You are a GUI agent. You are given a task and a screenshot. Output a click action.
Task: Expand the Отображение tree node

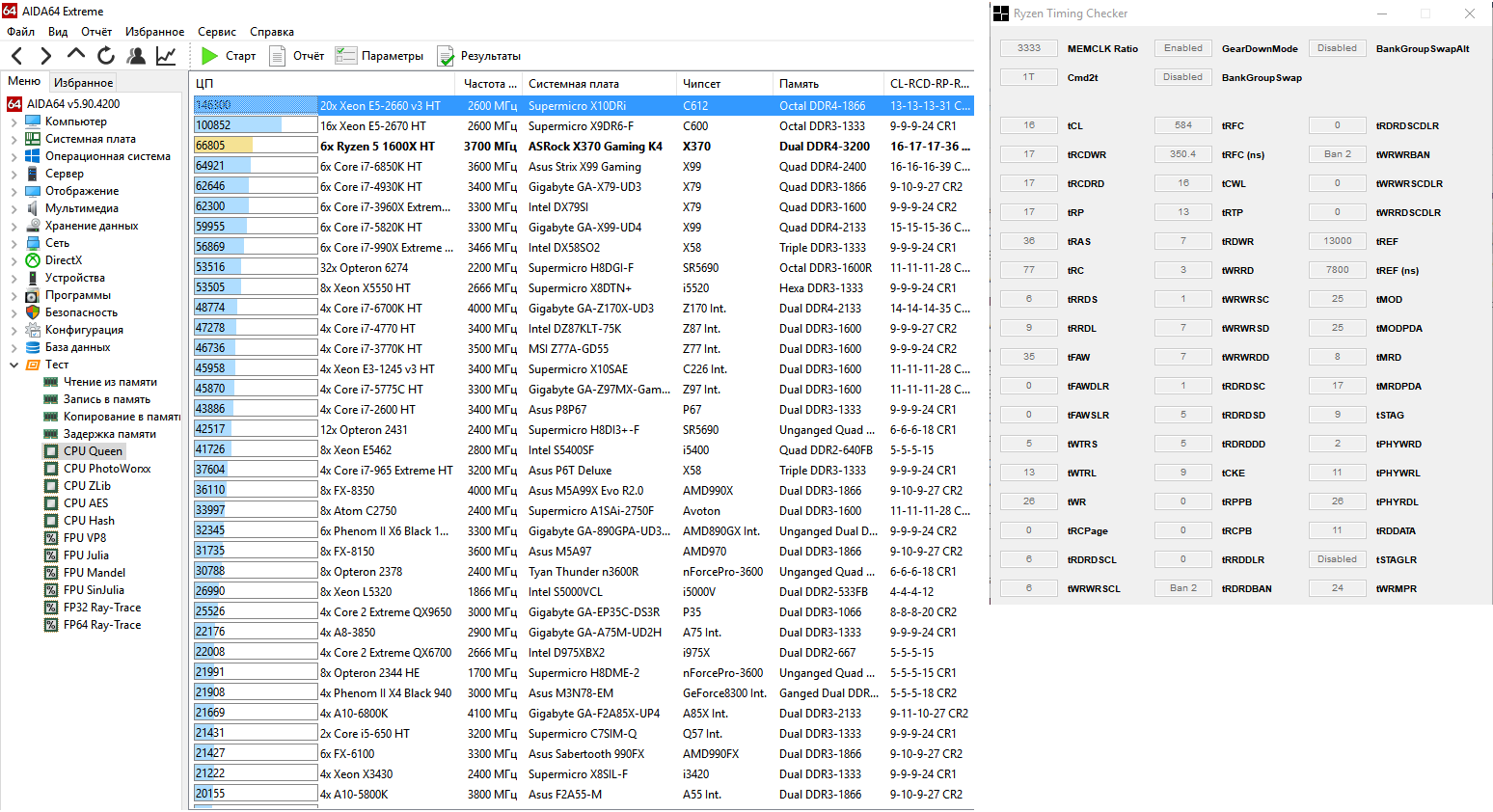[14, 192]
